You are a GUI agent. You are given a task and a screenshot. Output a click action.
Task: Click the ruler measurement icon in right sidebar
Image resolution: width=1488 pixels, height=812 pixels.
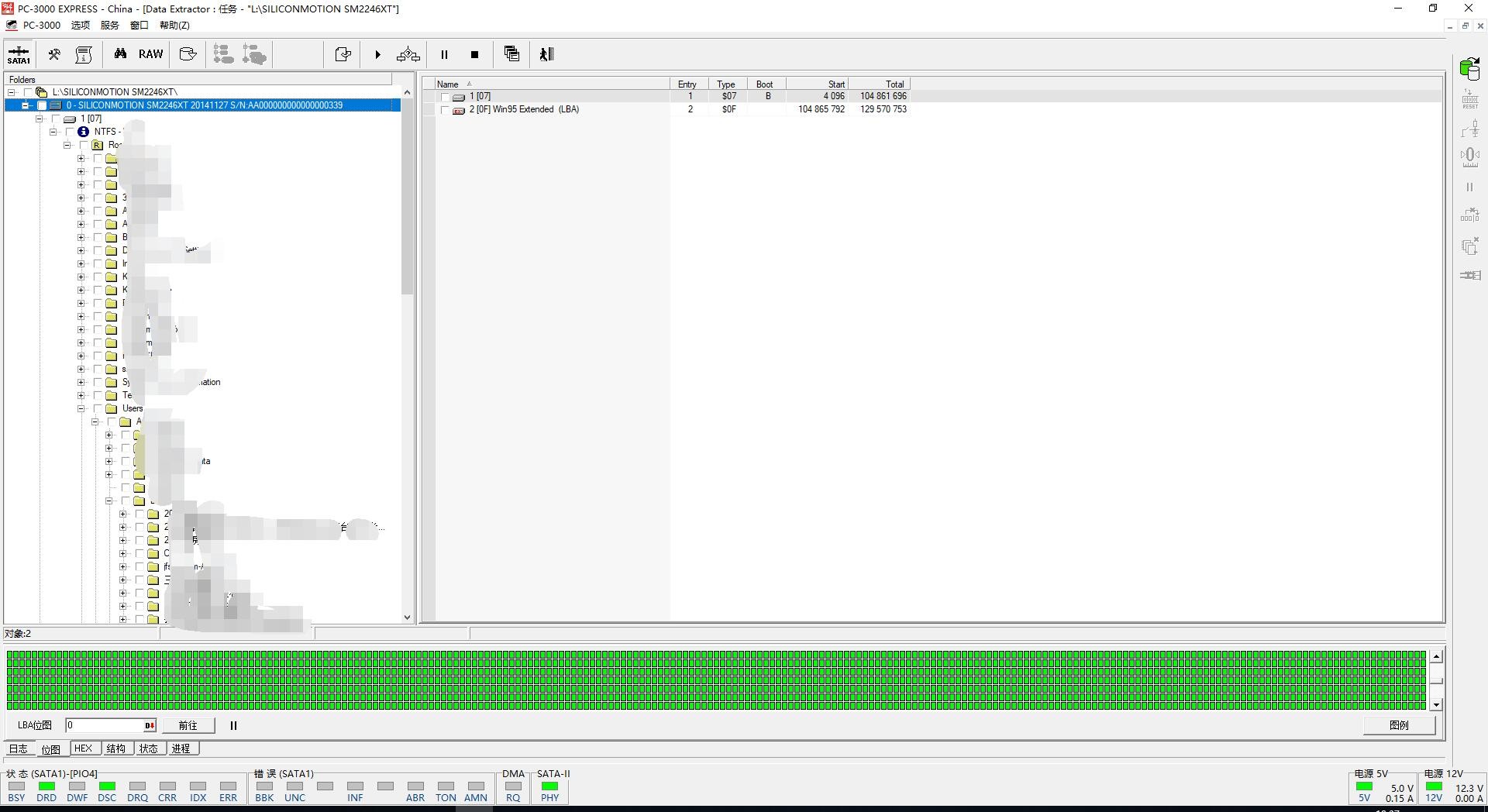[x=1469, y=157]
